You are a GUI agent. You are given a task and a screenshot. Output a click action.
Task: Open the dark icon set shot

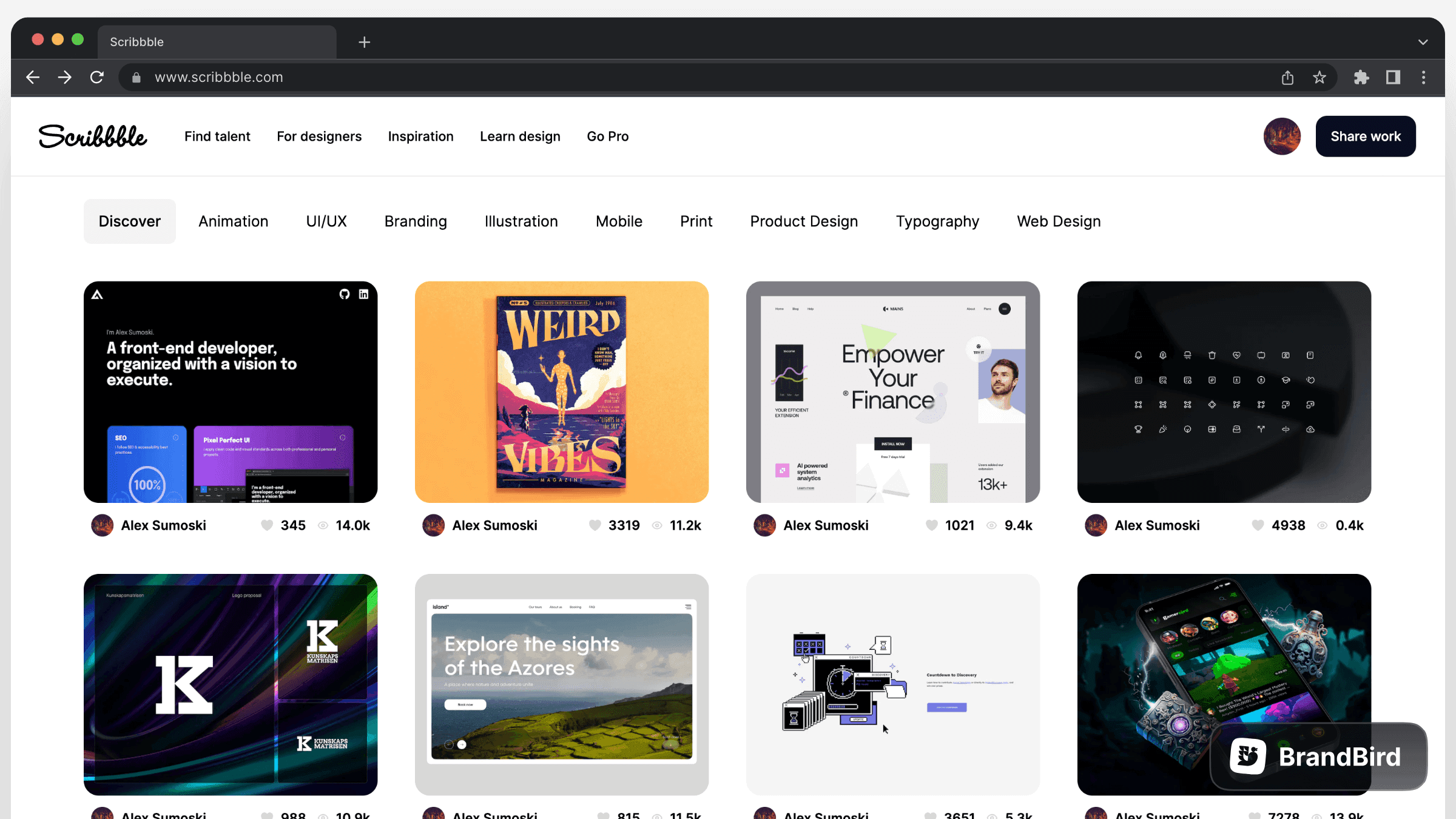tap(1224, 392)
